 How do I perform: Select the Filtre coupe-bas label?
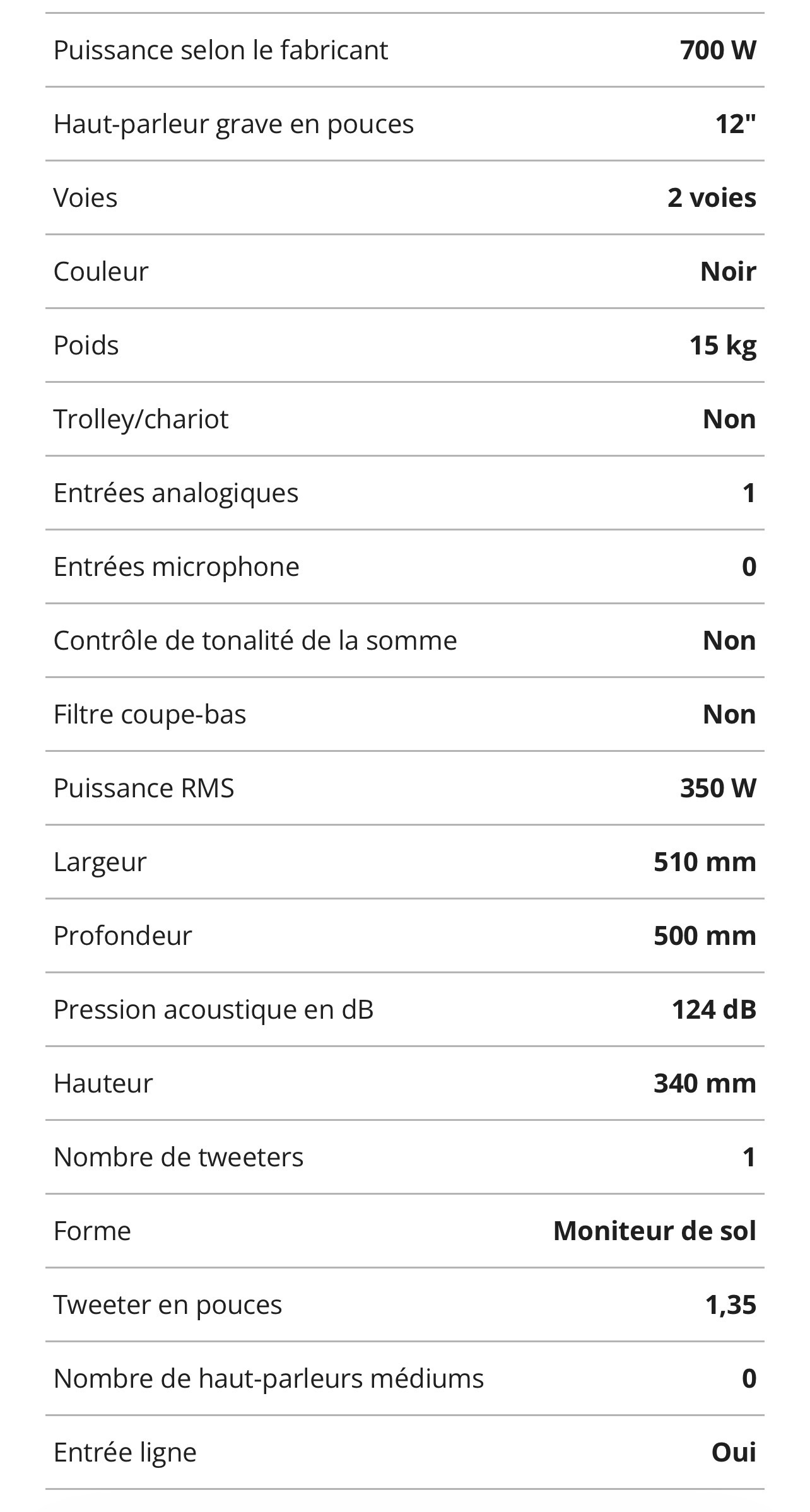point(150,715)
